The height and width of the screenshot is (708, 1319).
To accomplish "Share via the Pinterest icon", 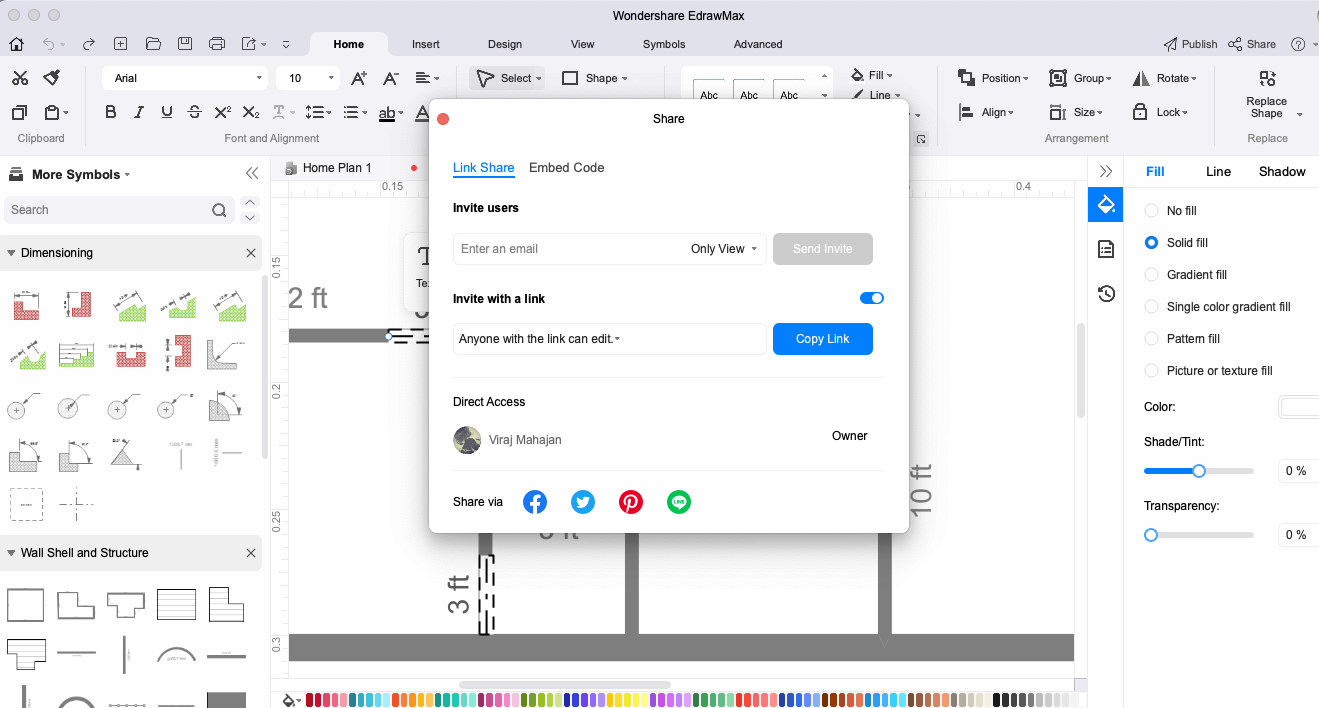I will [631, 502].
